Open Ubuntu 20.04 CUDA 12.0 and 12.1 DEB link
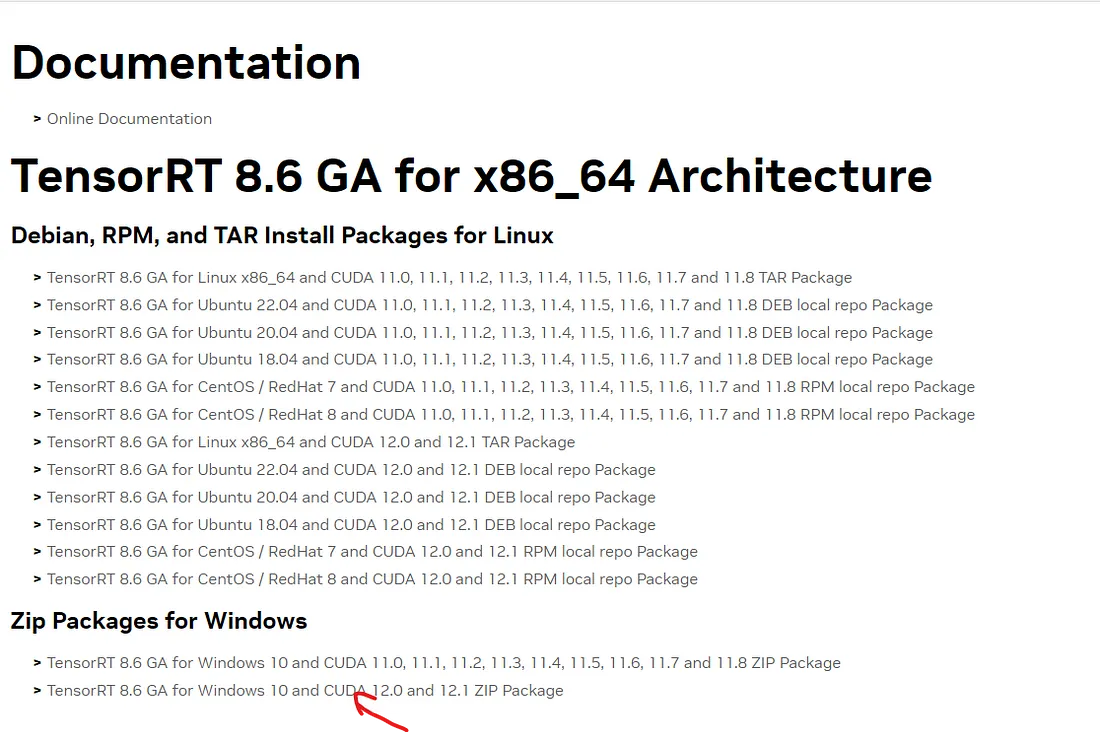 pos(351,498)
